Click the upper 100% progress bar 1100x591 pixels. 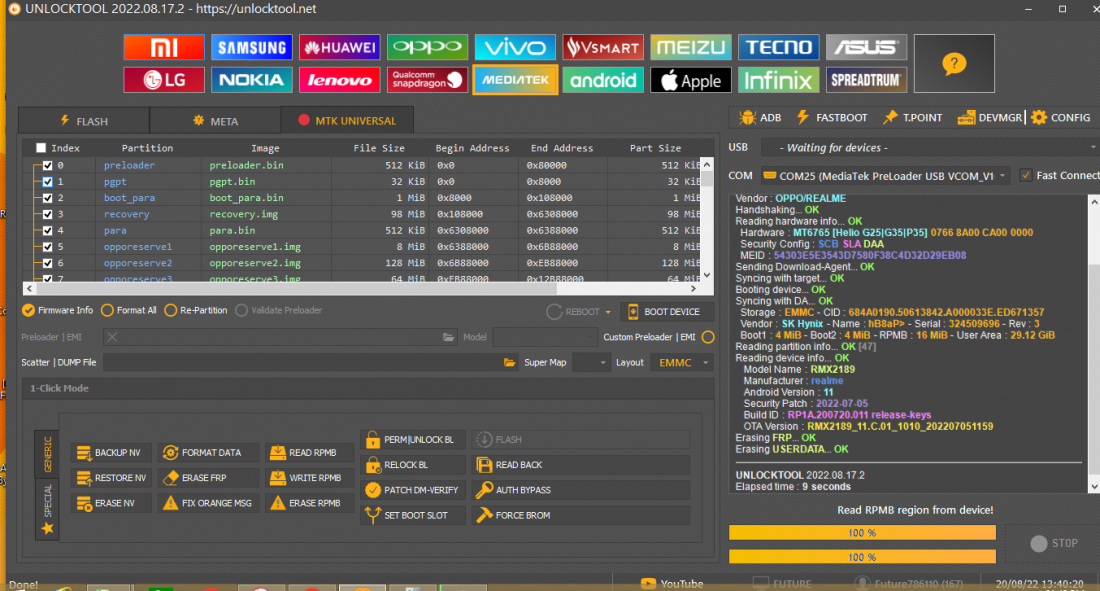click(x=862, y=533)
